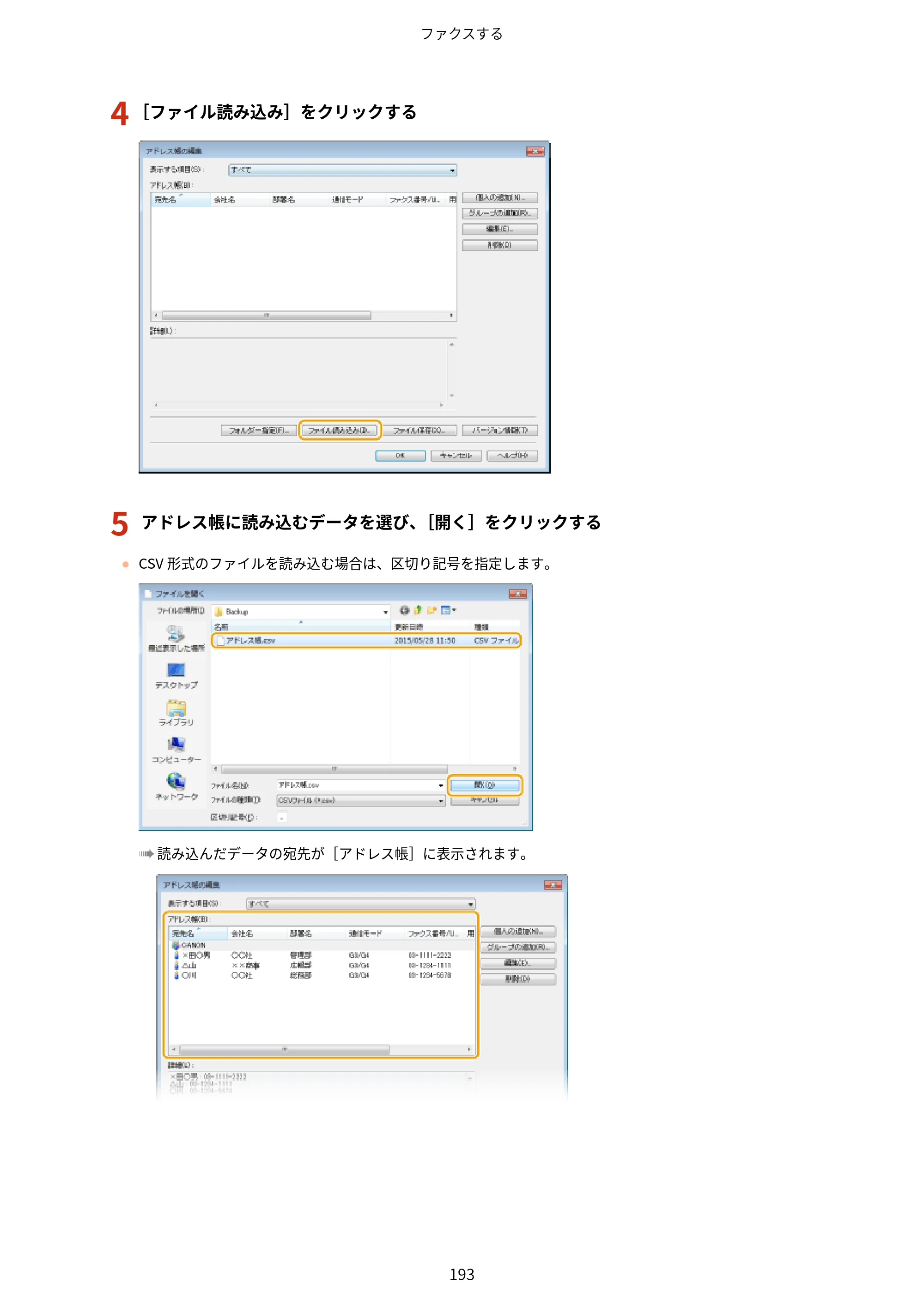Click person icon beside ×田○男 entry

[x=176, y=955]
